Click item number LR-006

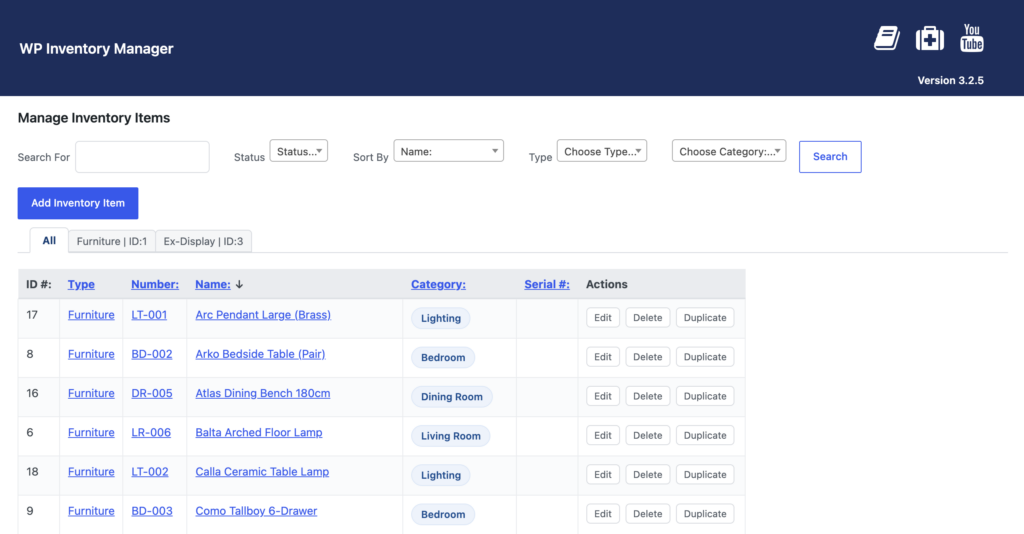point(151,432)
